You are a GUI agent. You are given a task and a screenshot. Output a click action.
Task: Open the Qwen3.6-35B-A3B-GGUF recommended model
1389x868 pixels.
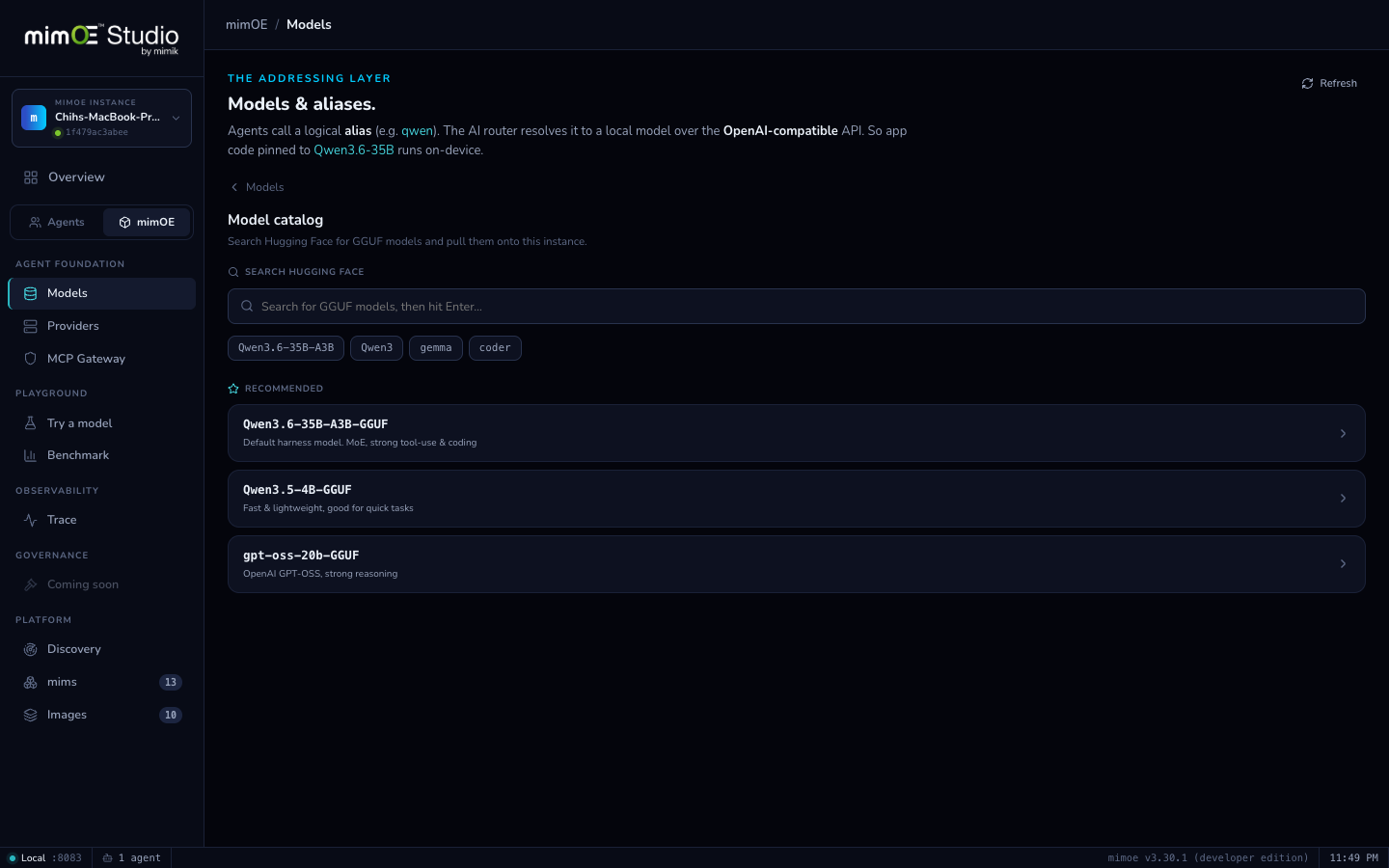pyautogui.click(x=797, y=433)
